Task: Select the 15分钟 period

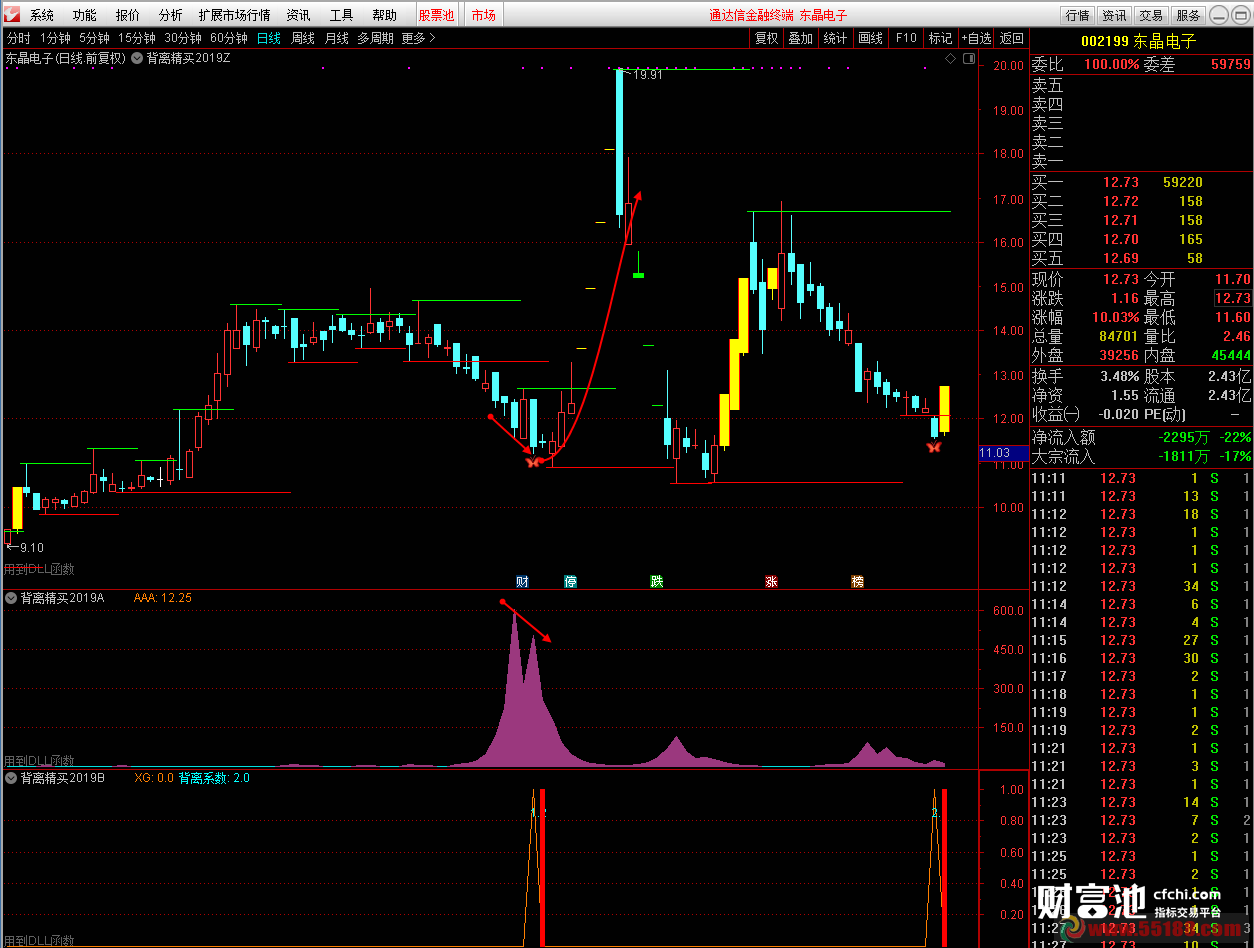Action: click(136, 38)
